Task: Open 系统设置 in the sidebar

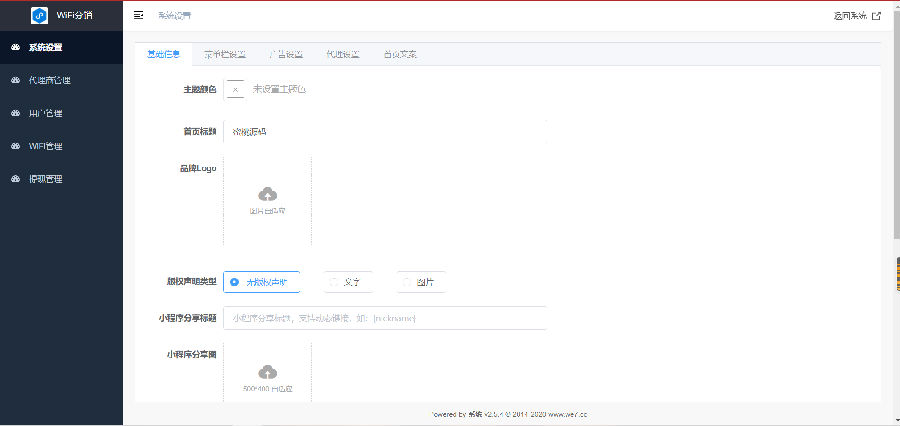Action: coord(61,48)
